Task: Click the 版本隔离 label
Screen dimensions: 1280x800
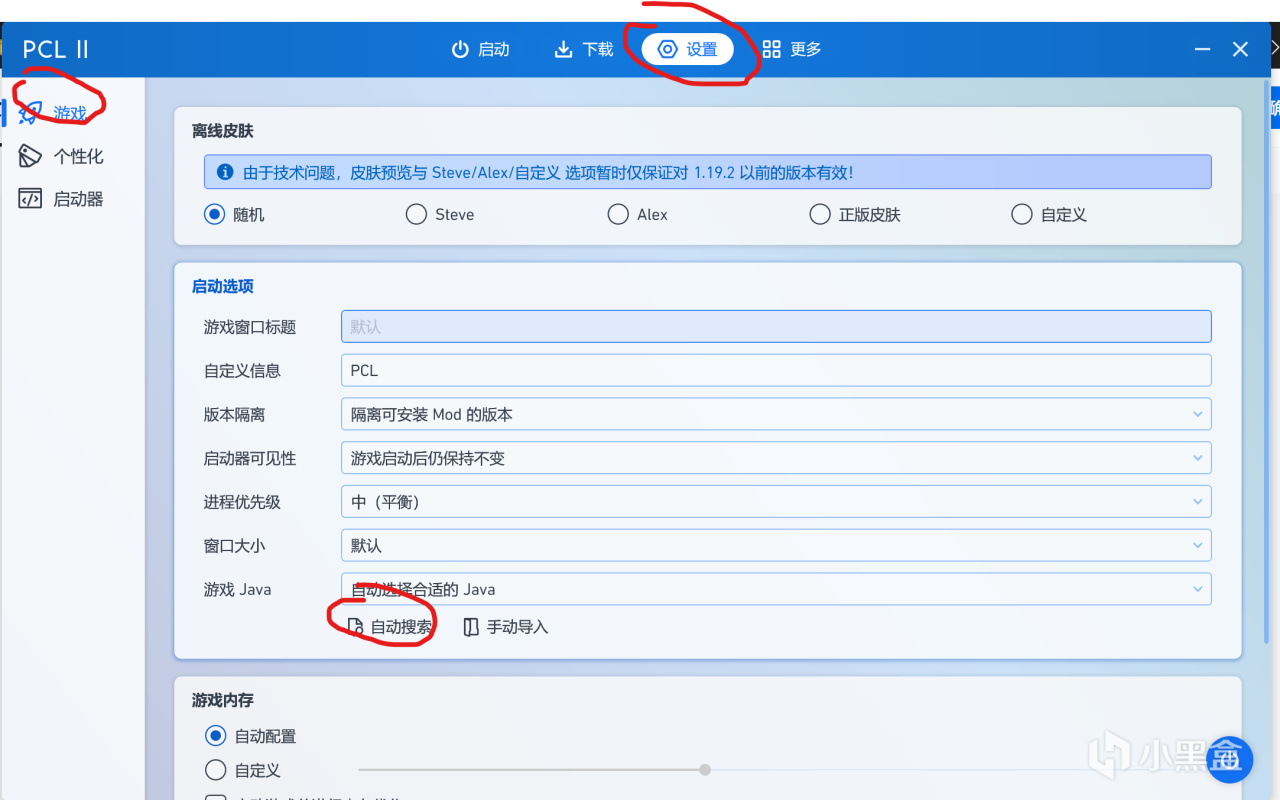Action: [x=235, y=414]
